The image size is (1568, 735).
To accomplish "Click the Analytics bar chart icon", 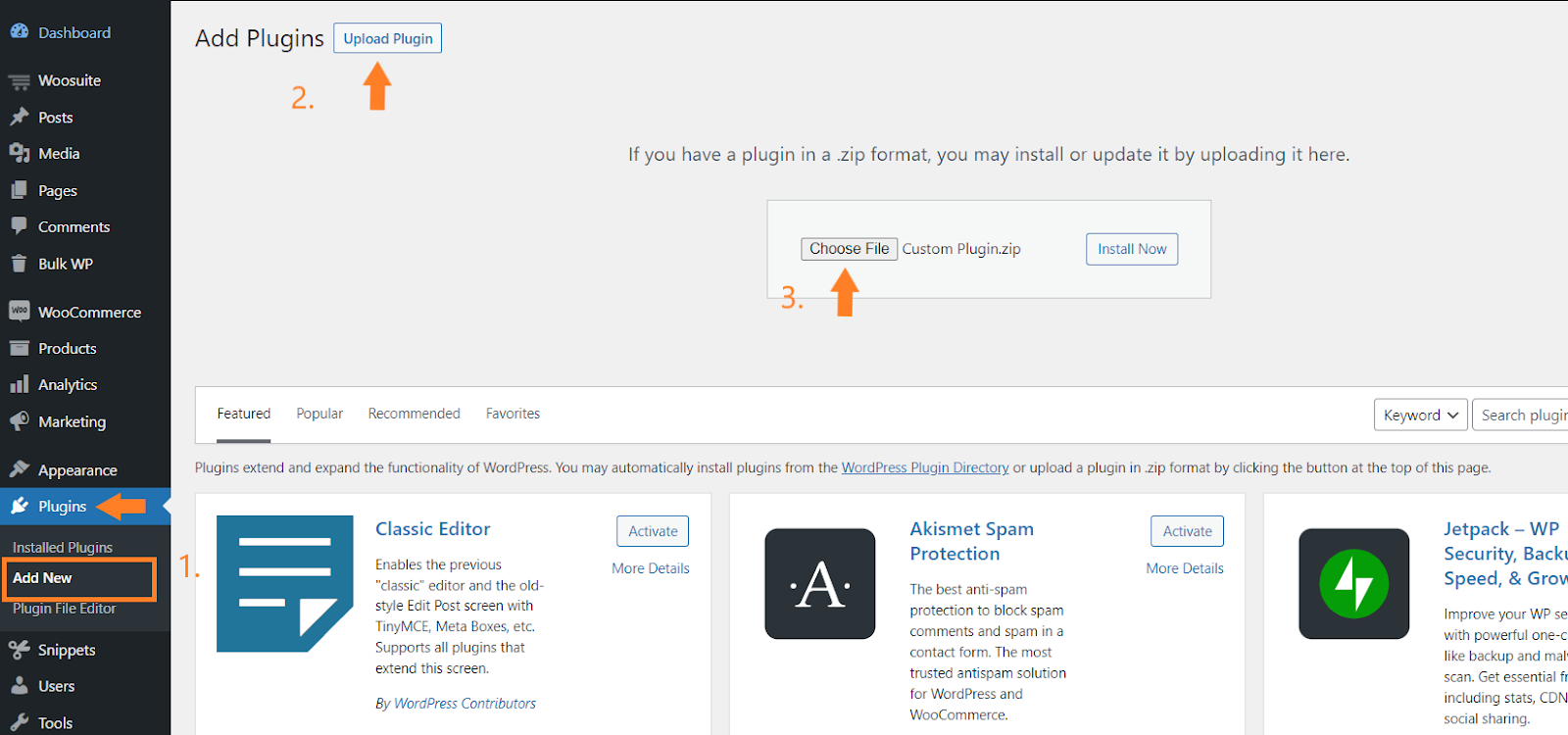I will tap(20, 384).
